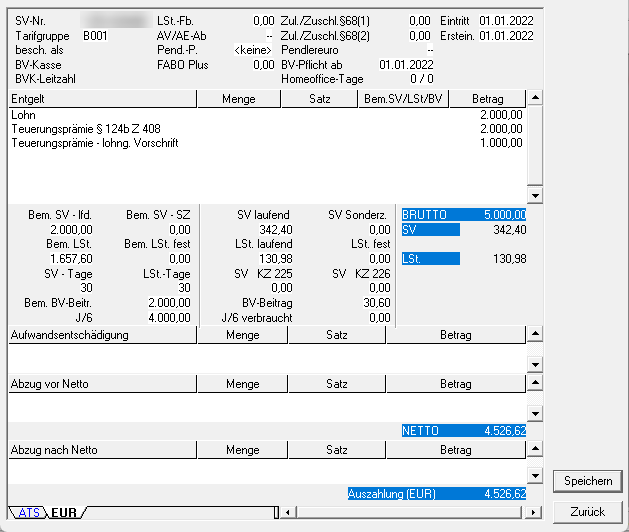Click left arrow of horizontal scrollbar
This screenshot has width=629, height=532.
click(289, 513)
